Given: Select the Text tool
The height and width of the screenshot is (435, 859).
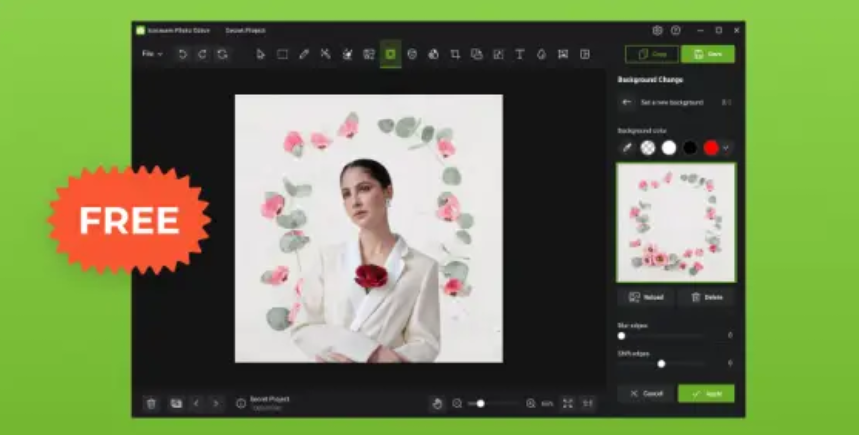Looking at the screenshot, I should coord(519,54).
